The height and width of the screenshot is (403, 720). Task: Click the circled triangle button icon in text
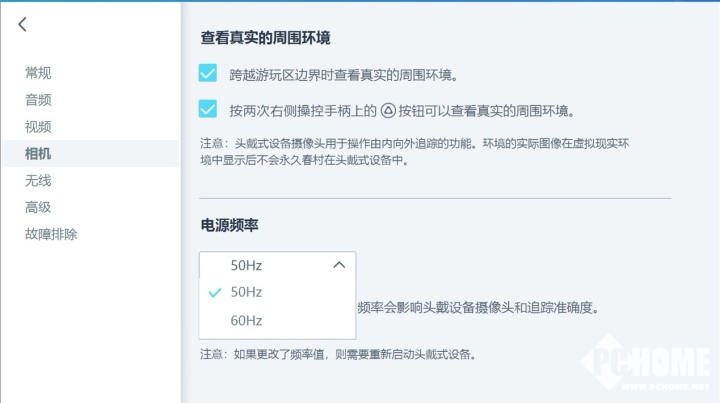tap(388, 111)
